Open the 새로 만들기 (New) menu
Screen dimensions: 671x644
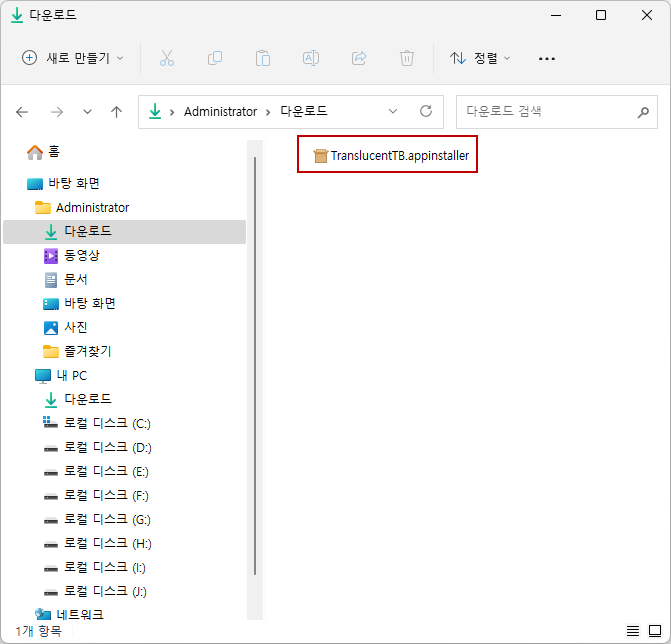click(x=73, y=58)
